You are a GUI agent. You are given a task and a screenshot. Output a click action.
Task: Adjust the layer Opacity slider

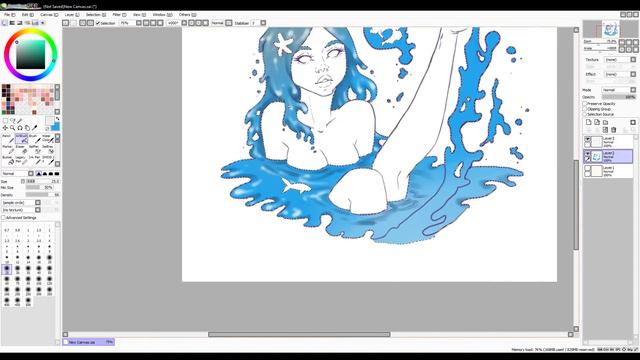point(619,97)
